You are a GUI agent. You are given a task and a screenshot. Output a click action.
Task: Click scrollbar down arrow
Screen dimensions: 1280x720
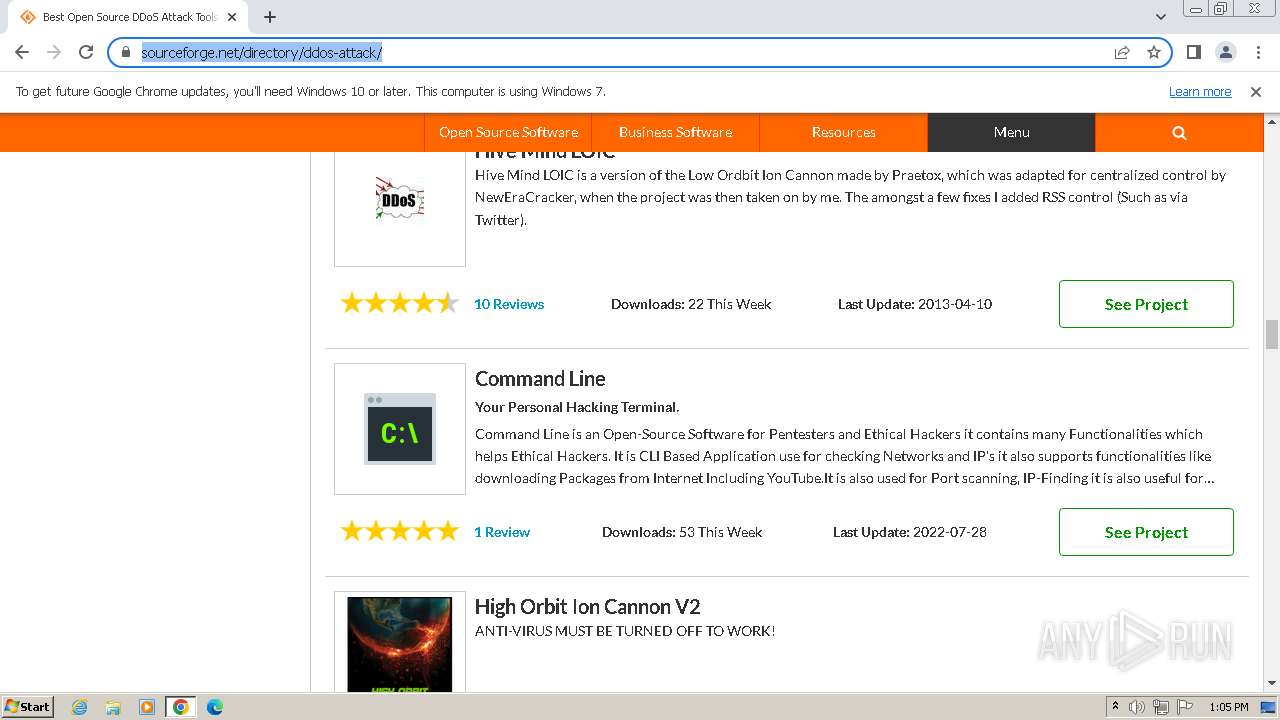(x=1272, y=684)
